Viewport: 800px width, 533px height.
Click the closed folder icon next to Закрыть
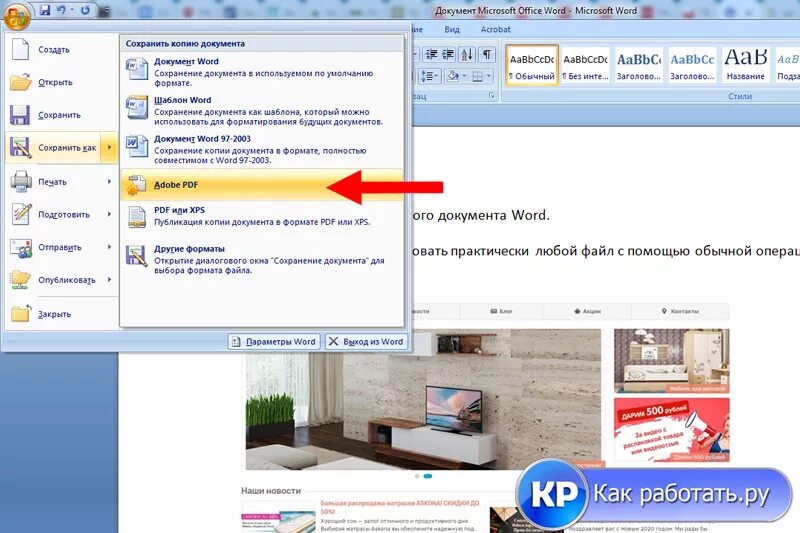coord(21,313)
